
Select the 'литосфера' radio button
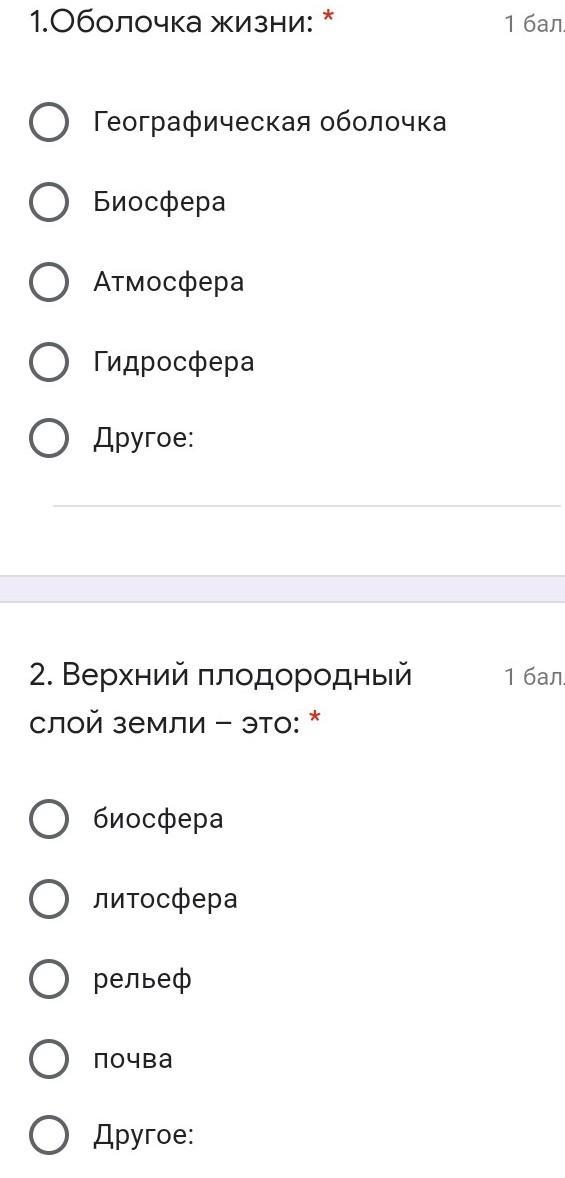click(x=49, y=899)
